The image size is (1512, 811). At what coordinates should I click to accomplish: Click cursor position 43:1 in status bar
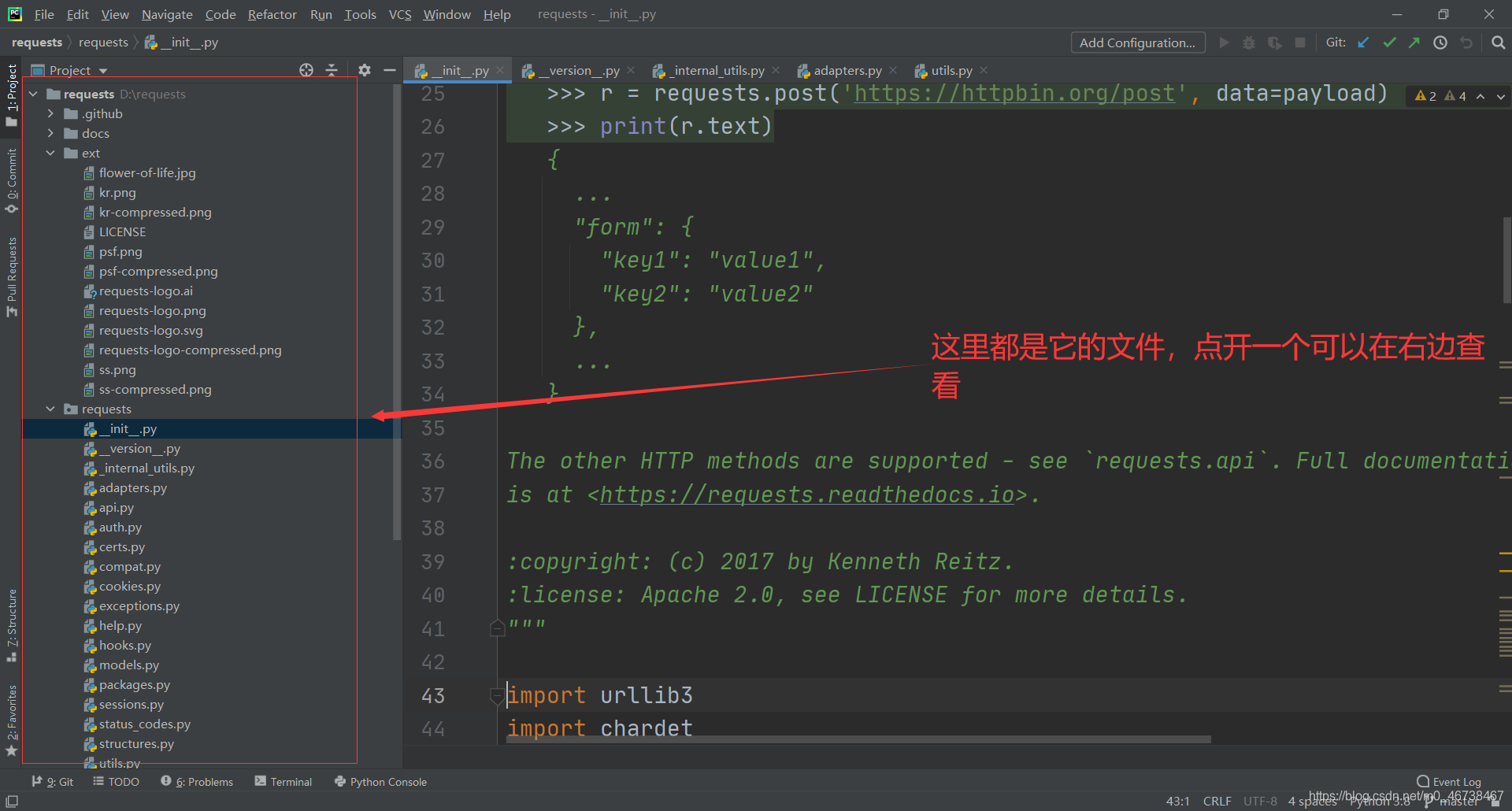click(x=1178, y=801)
